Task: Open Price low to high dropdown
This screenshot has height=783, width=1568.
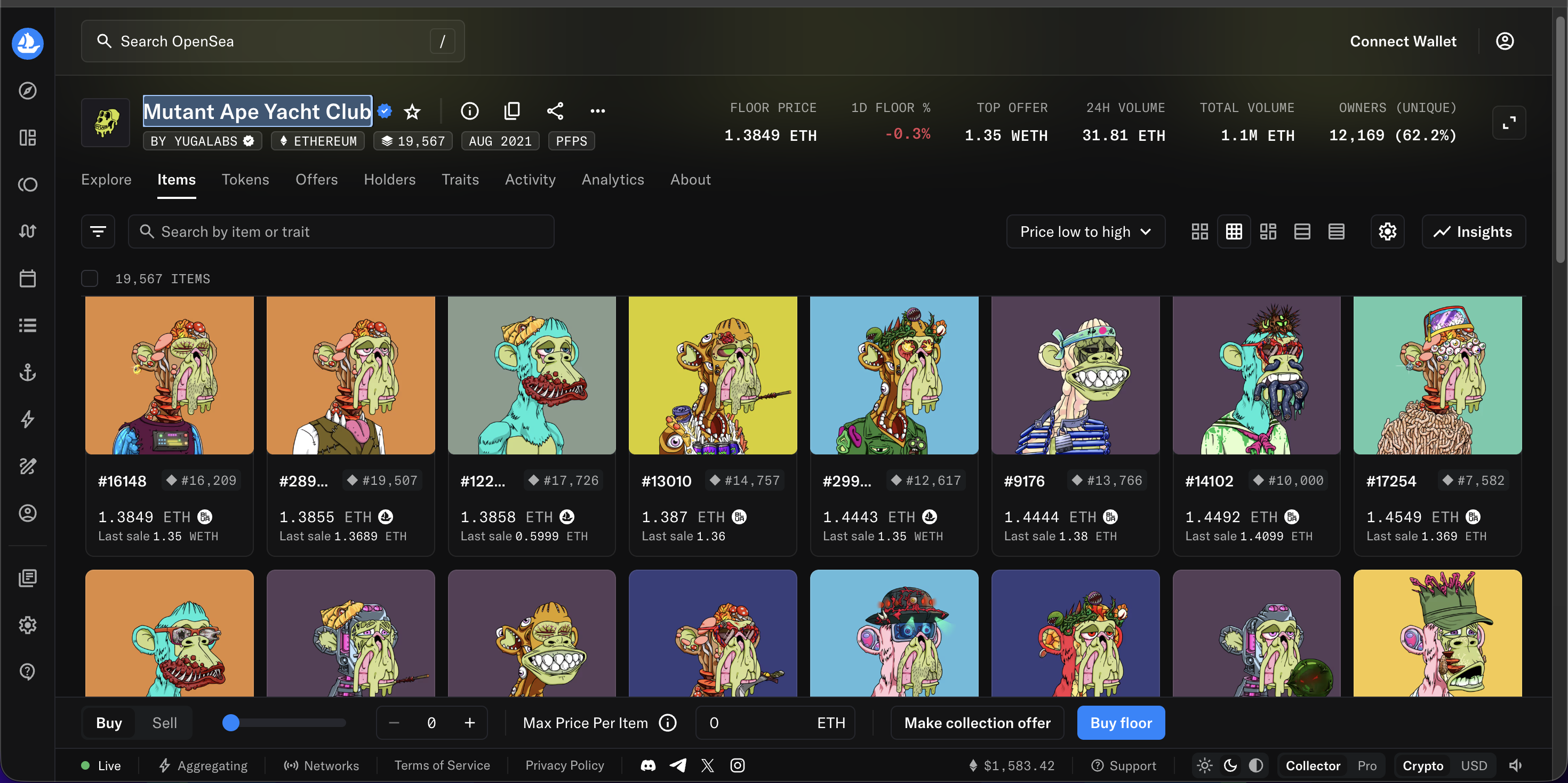Action: point(1085,231)
